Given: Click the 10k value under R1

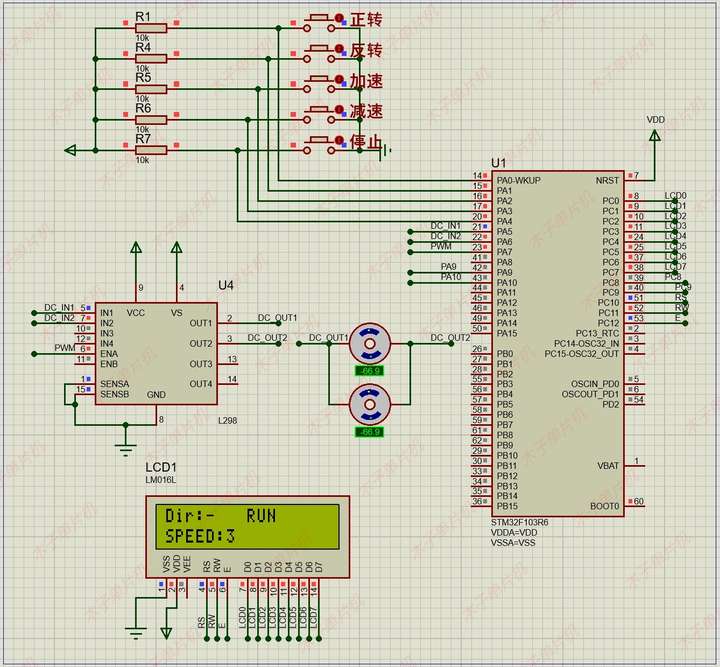Looking at the screenshot, I should [142, 38].
